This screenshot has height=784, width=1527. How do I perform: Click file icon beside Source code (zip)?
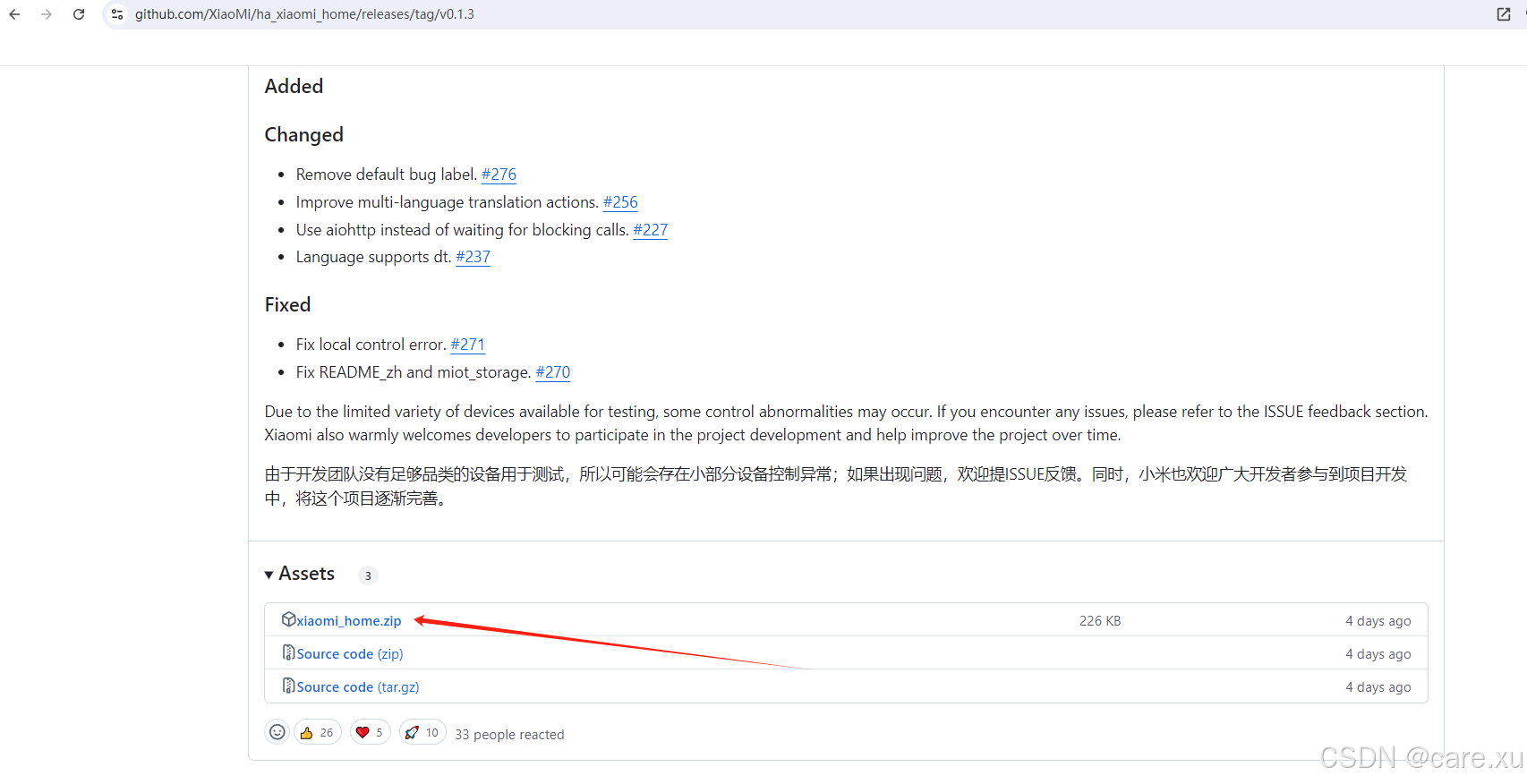(x=288, y=652)
